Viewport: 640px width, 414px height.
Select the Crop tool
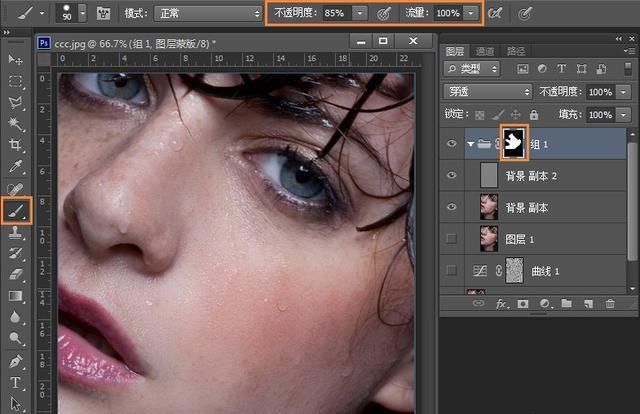click(x=16, y=145)
